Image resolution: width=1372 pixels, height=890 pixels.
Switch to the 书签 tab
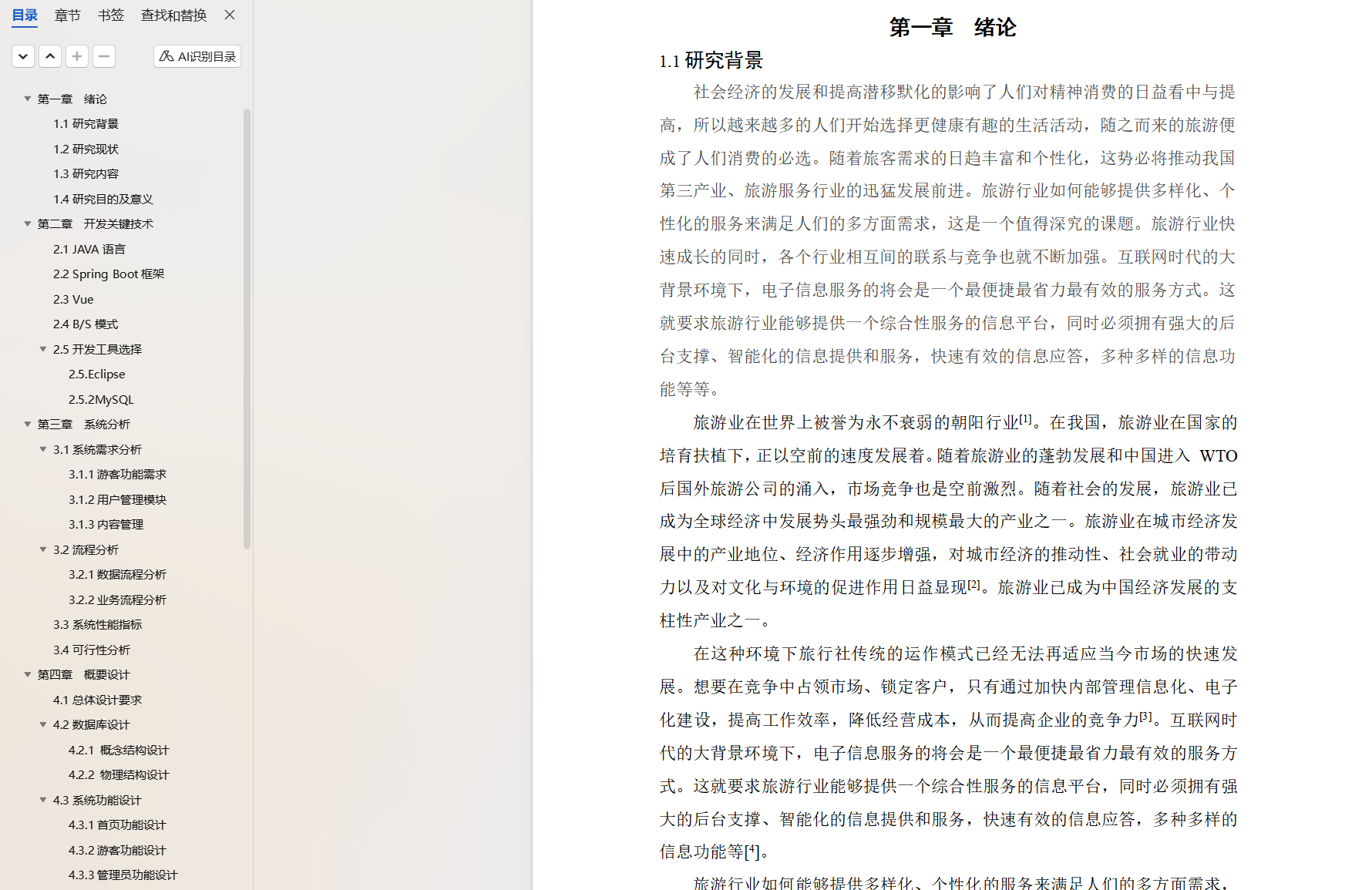pos(110,15)
